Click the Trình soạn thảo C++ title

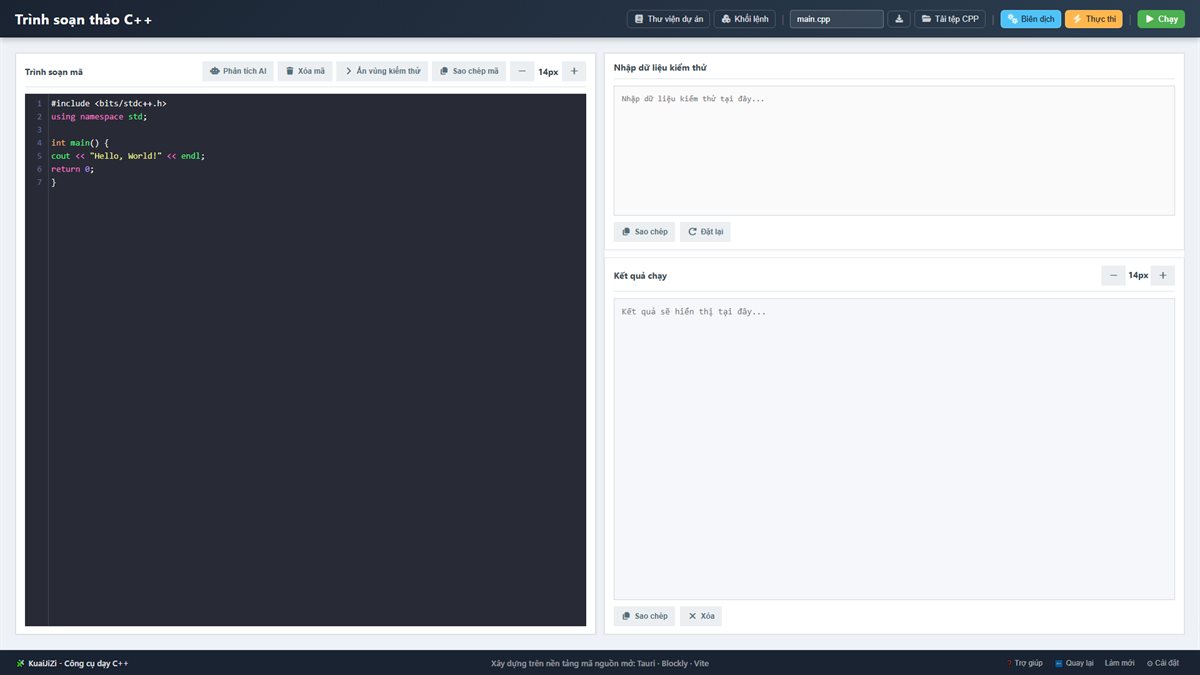(x=83, y=19)
